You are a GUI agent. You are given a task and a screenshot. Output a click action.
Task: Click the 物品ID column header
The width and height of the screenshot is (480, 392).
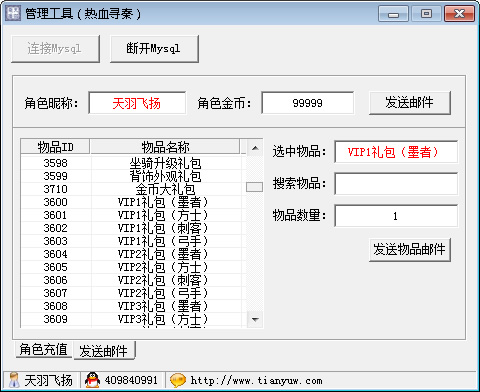coord(55,147)
